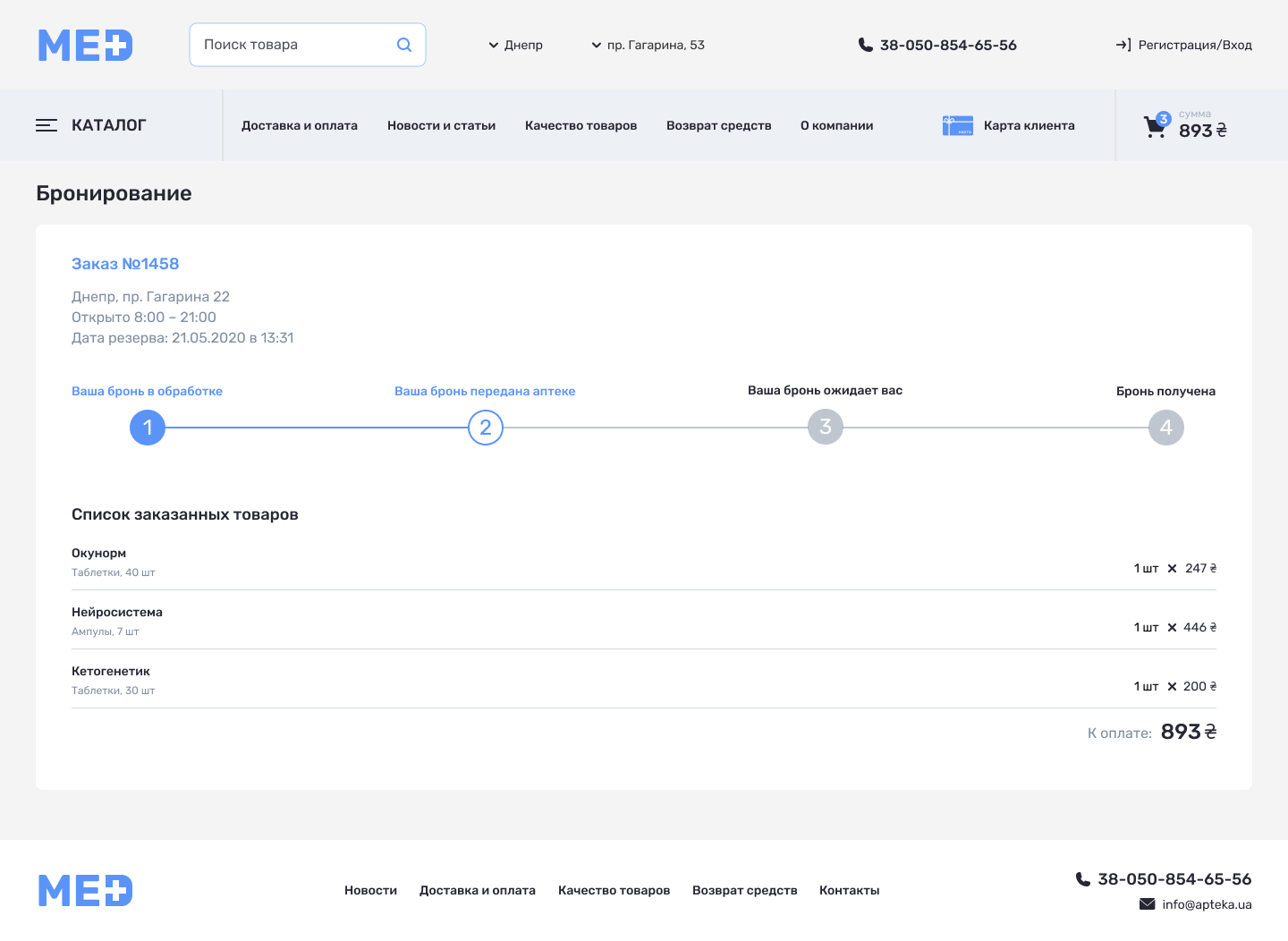
Task: Click product name Окунорм
Action: point(99,553)
